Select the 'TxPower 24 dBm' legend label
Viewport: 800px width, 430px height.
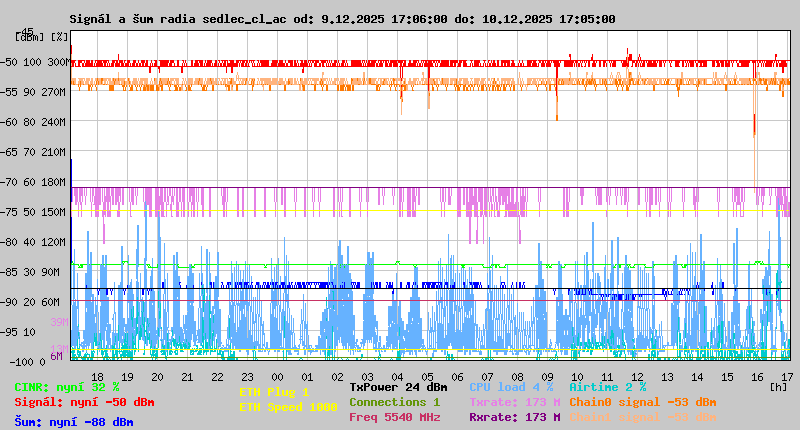click(x=398, y=387)
